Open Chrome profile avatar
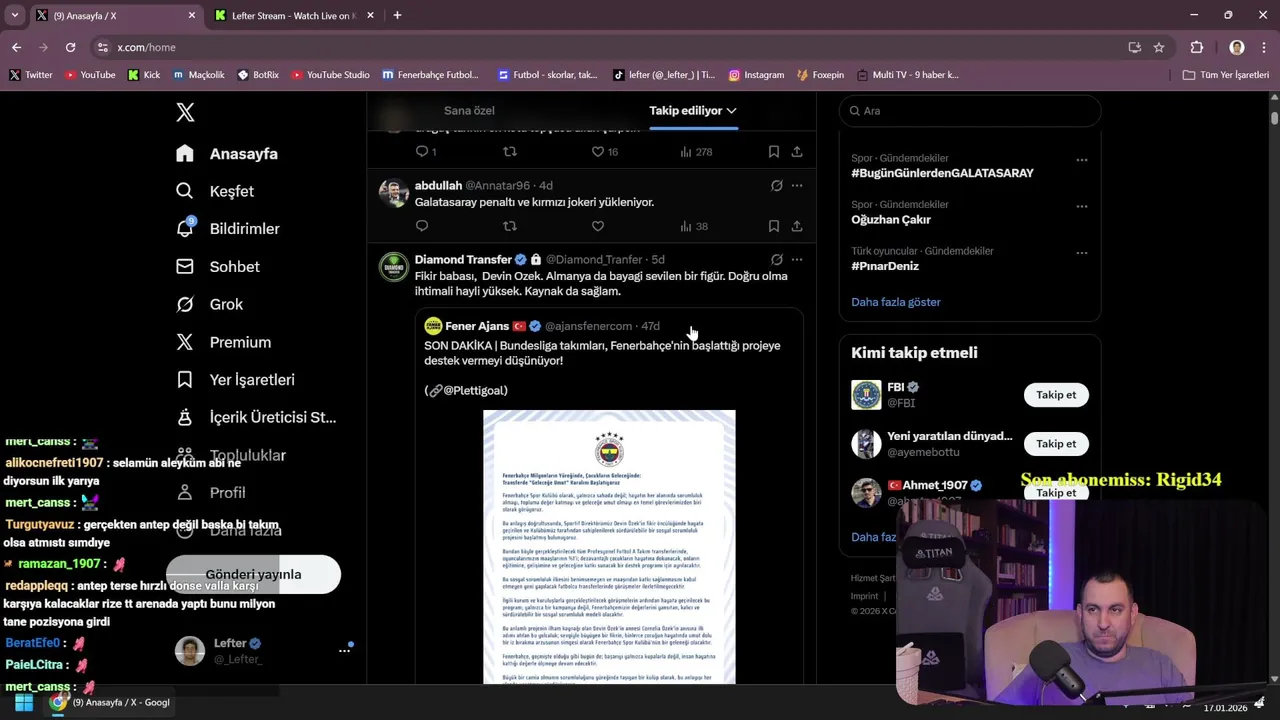Image resolution: width=1280 pixels, height=720 pixels. pos(1237,47)
